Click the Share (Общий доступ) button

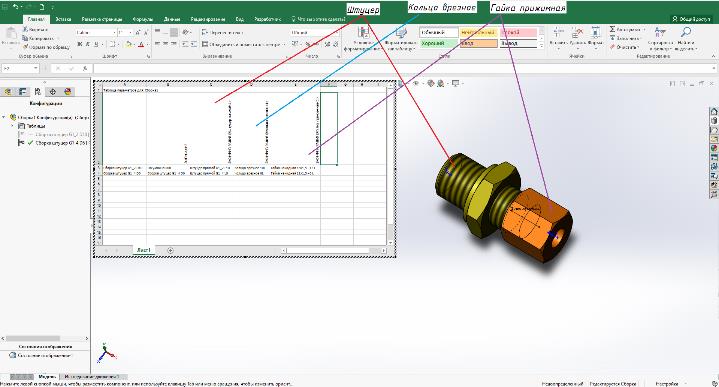click(691, 19)
